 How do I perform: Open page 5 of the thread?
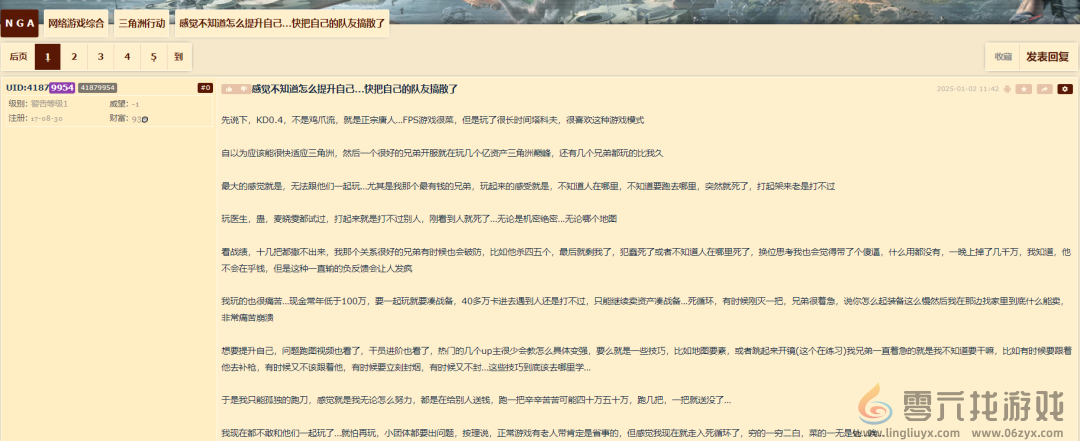coord(153,57)
